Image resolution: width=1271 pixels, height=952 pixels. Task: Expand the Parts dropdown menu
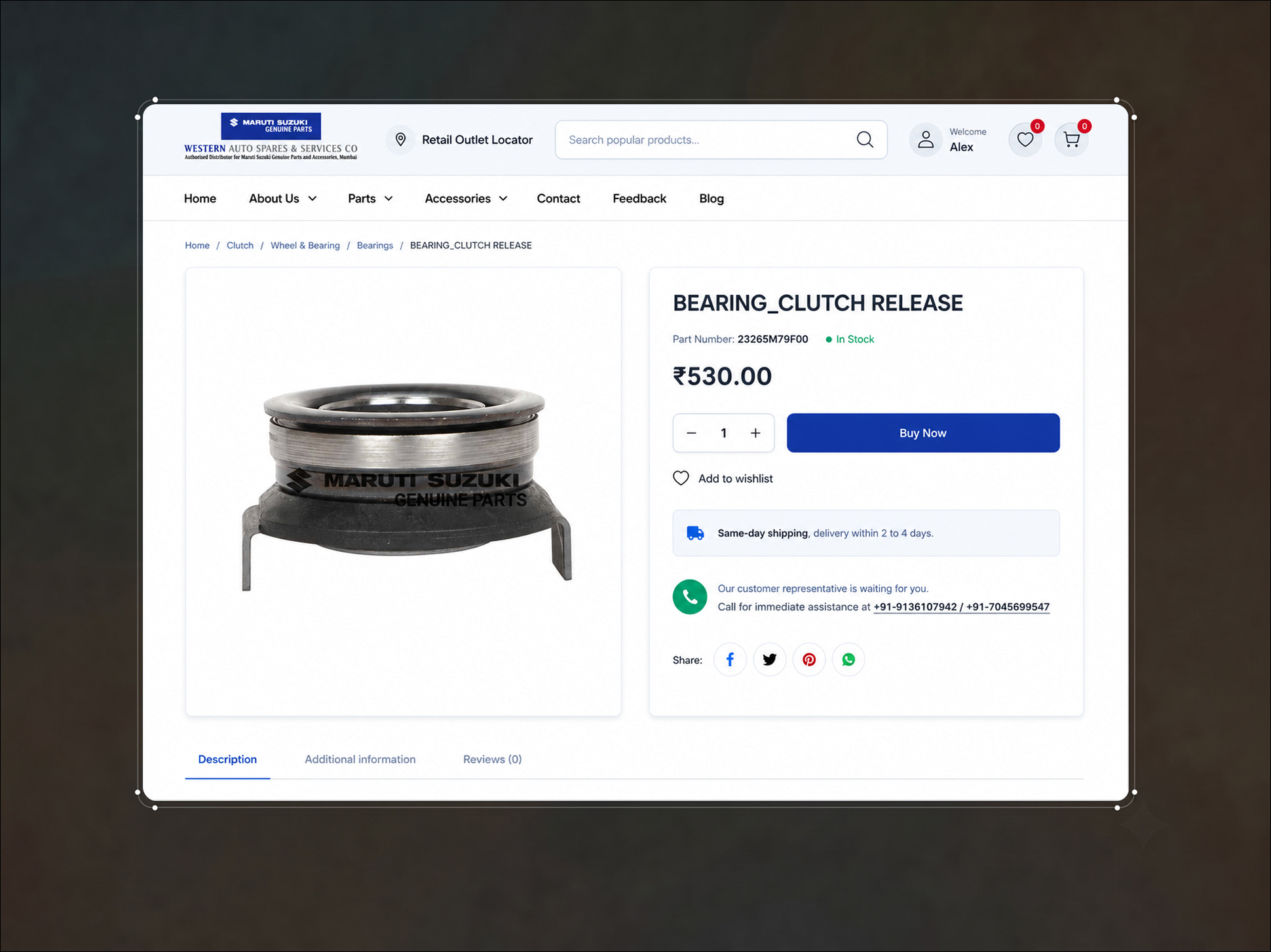[370, 199]
